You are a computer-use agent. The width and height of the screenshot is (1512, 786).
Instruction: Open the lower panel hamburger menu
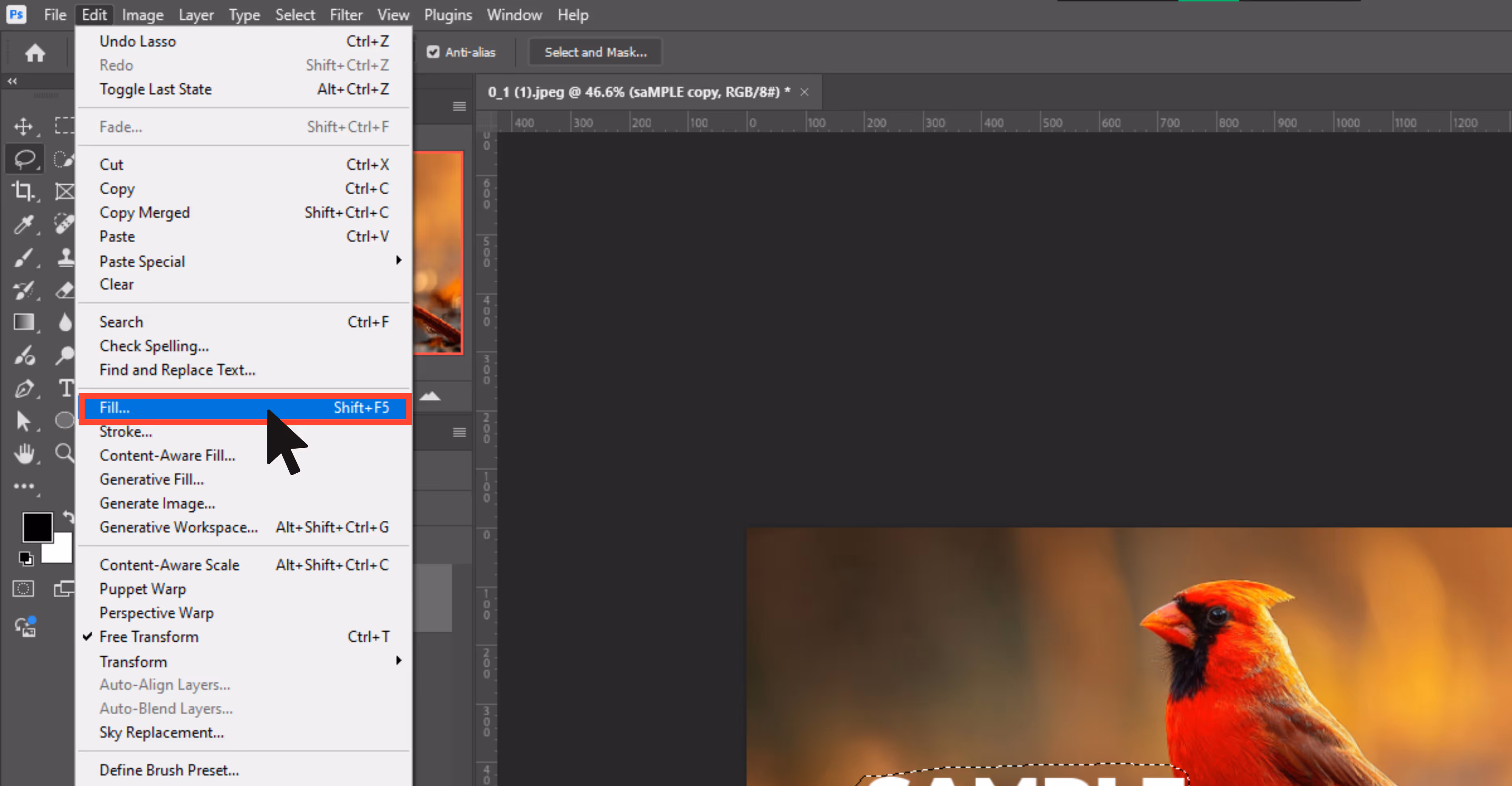click(x=460, y=432)
